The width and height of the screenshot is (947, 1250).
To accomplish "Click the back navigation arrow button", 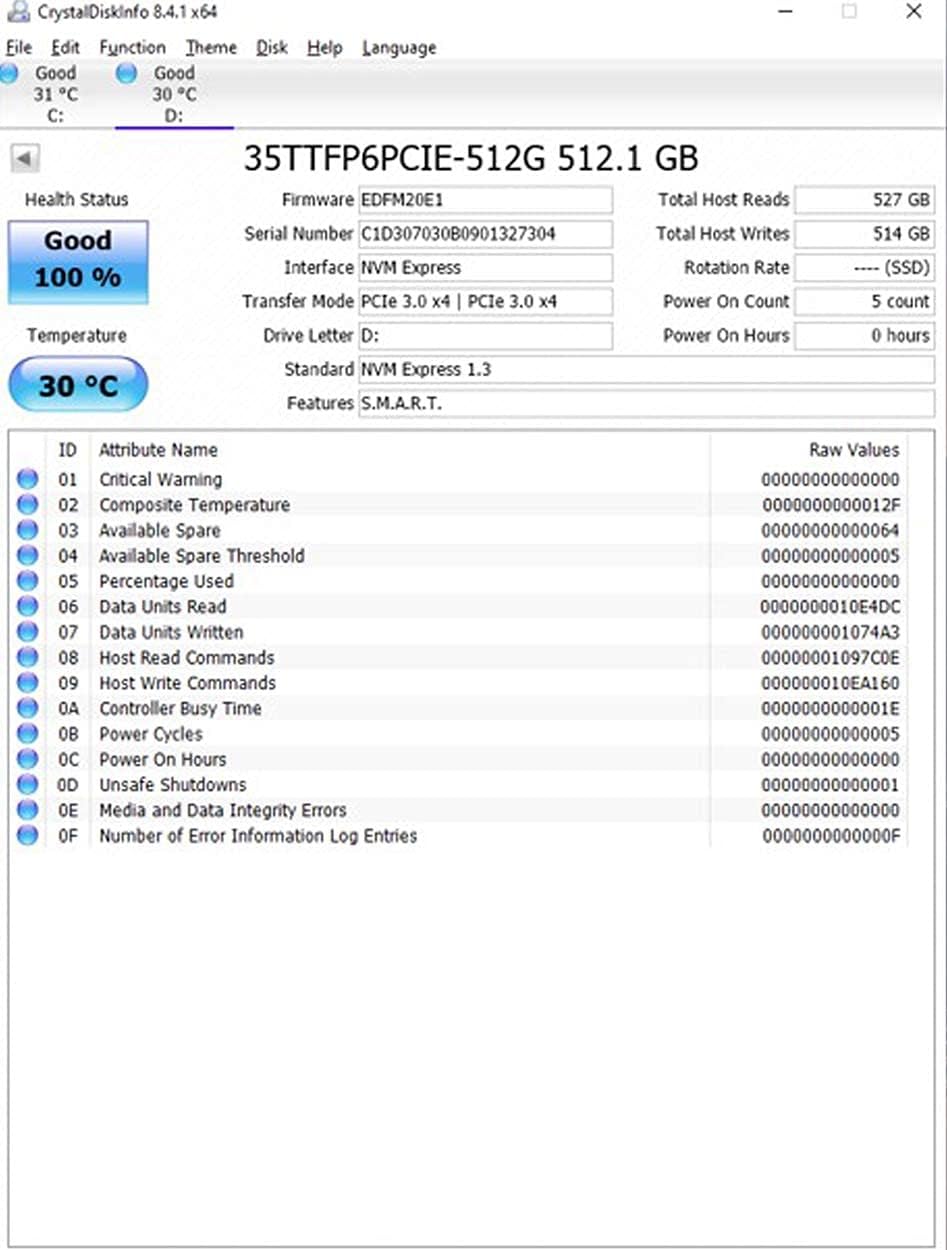I will point(24,160).
